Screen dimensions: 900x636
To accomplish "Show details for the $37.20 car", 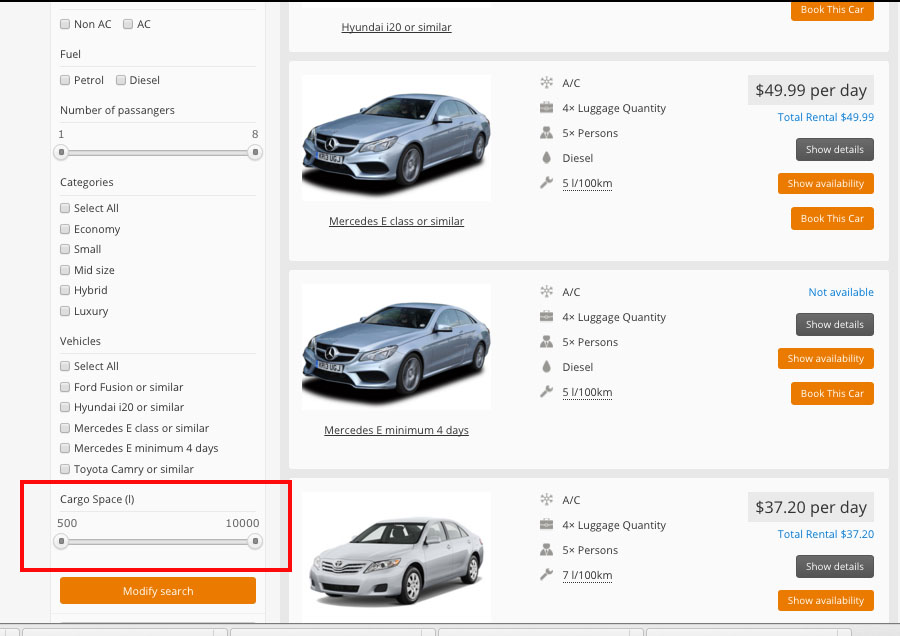I will (x=835, y=567).
